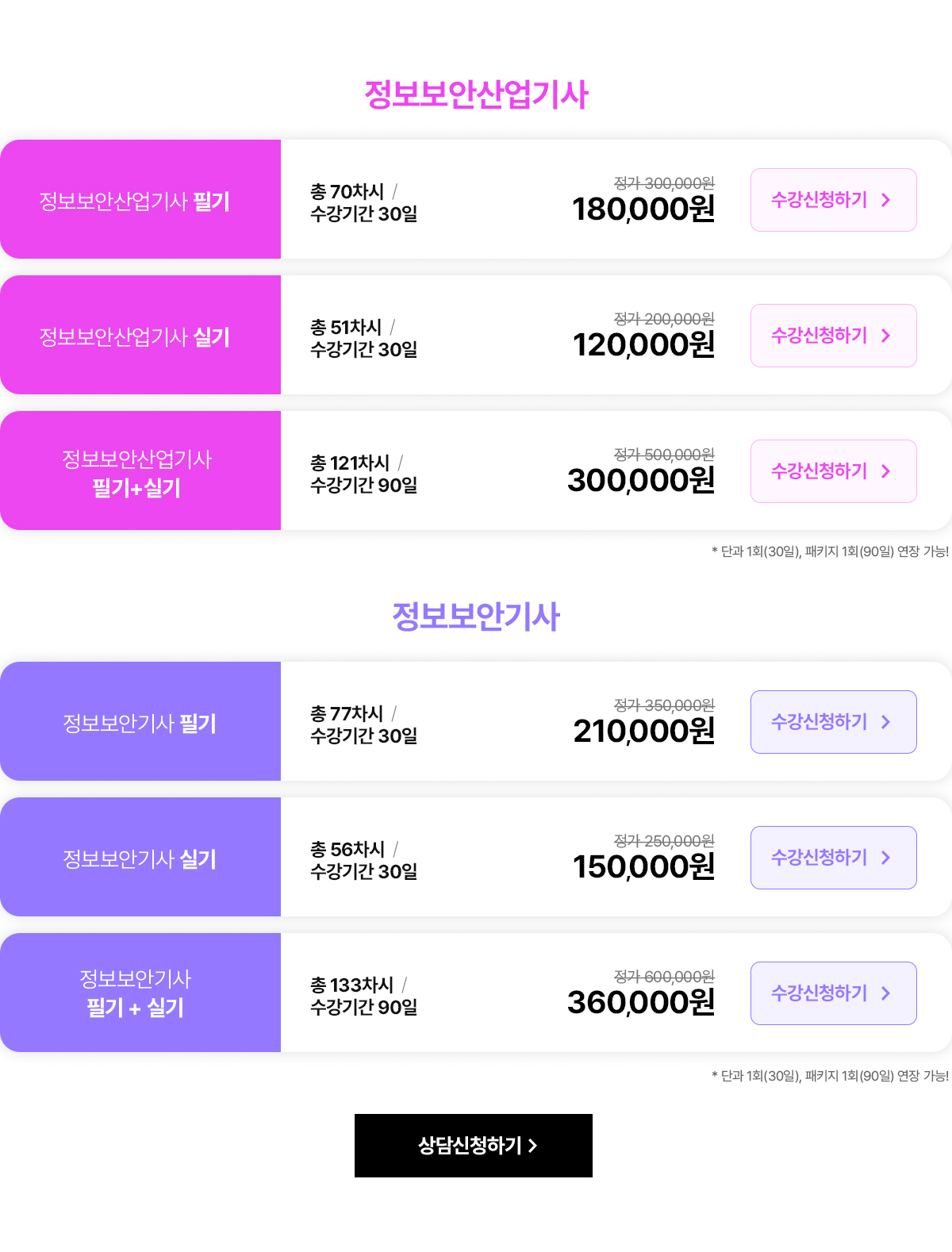This screenshot has width=952, height=1252.
Task: Select the purple 정보보안기사 필기 + 실기 label
Action: coord(136,993)
